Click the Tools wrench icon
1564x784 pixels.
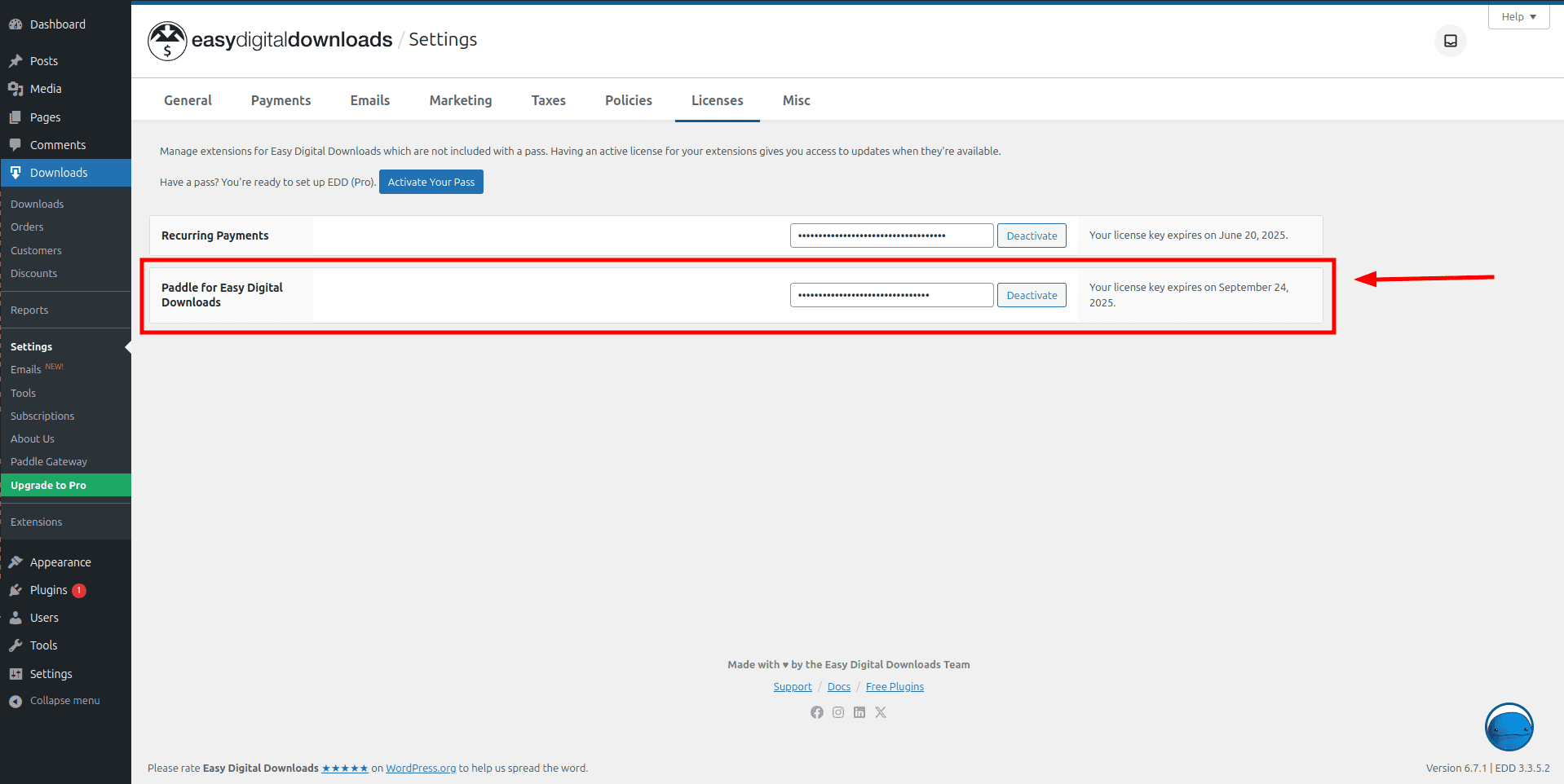[x=15, y=645]
